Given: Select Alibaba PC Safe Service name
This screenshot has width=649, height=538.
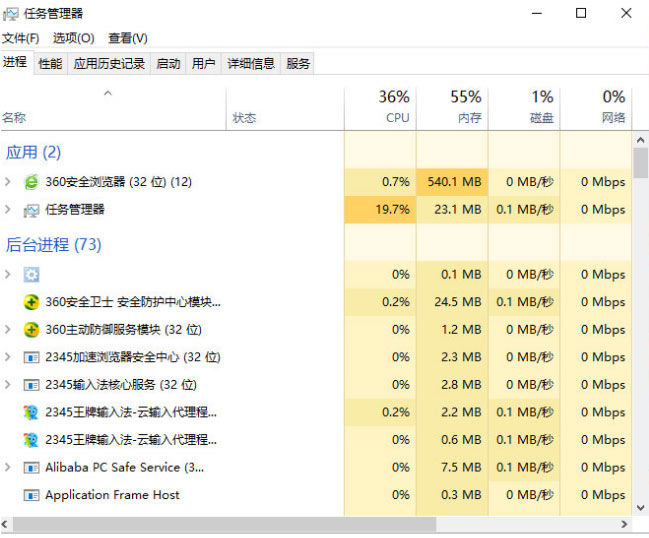Looking at the screenshot, I should point(125,467).
